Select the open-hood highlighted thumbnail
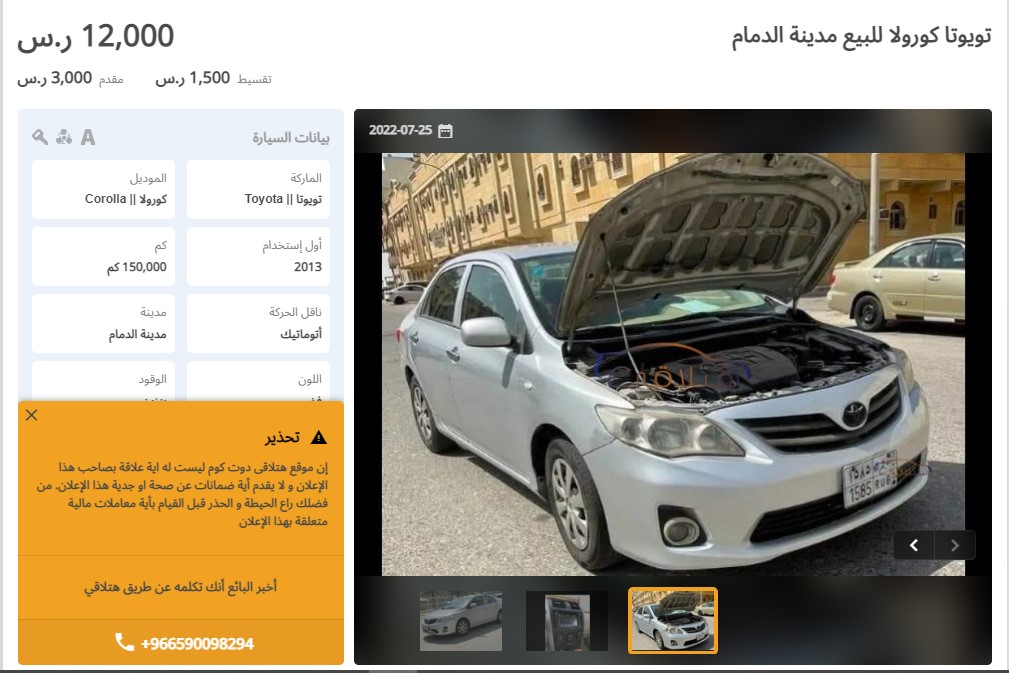This screenshot has width=1009, height=673. [x=672, y=620]
